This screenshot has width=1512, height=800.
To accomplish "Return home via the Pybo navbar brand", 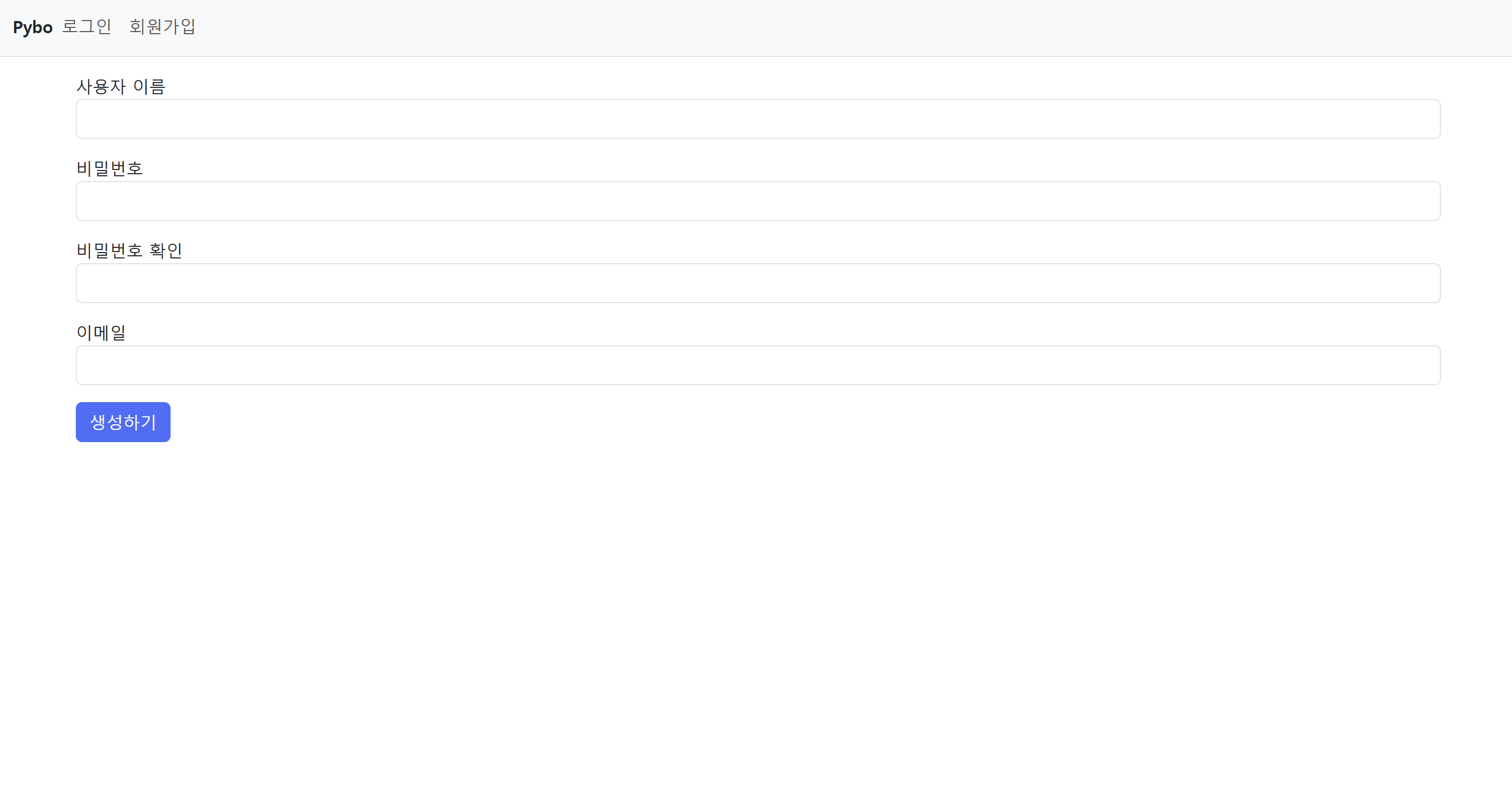I will (x=33, y=27).
